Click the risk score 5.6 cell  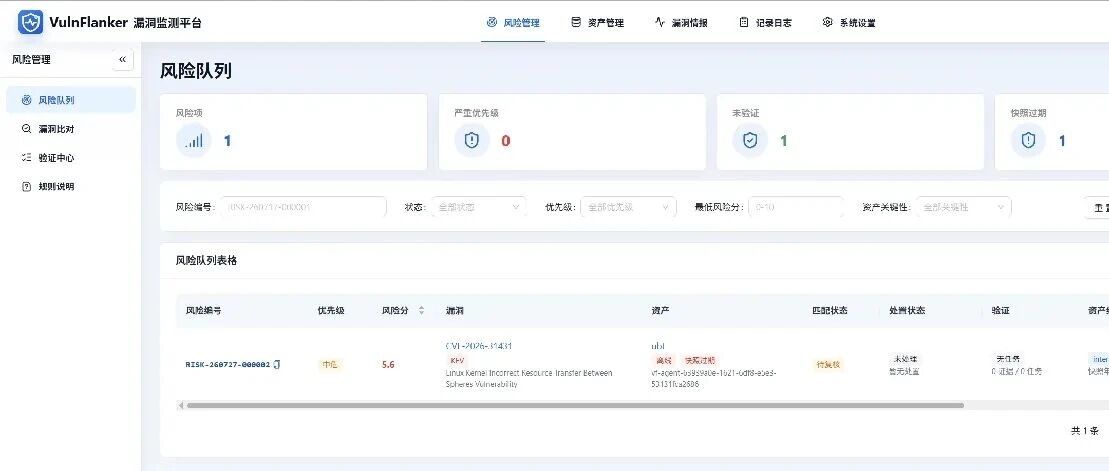point(388,365)
